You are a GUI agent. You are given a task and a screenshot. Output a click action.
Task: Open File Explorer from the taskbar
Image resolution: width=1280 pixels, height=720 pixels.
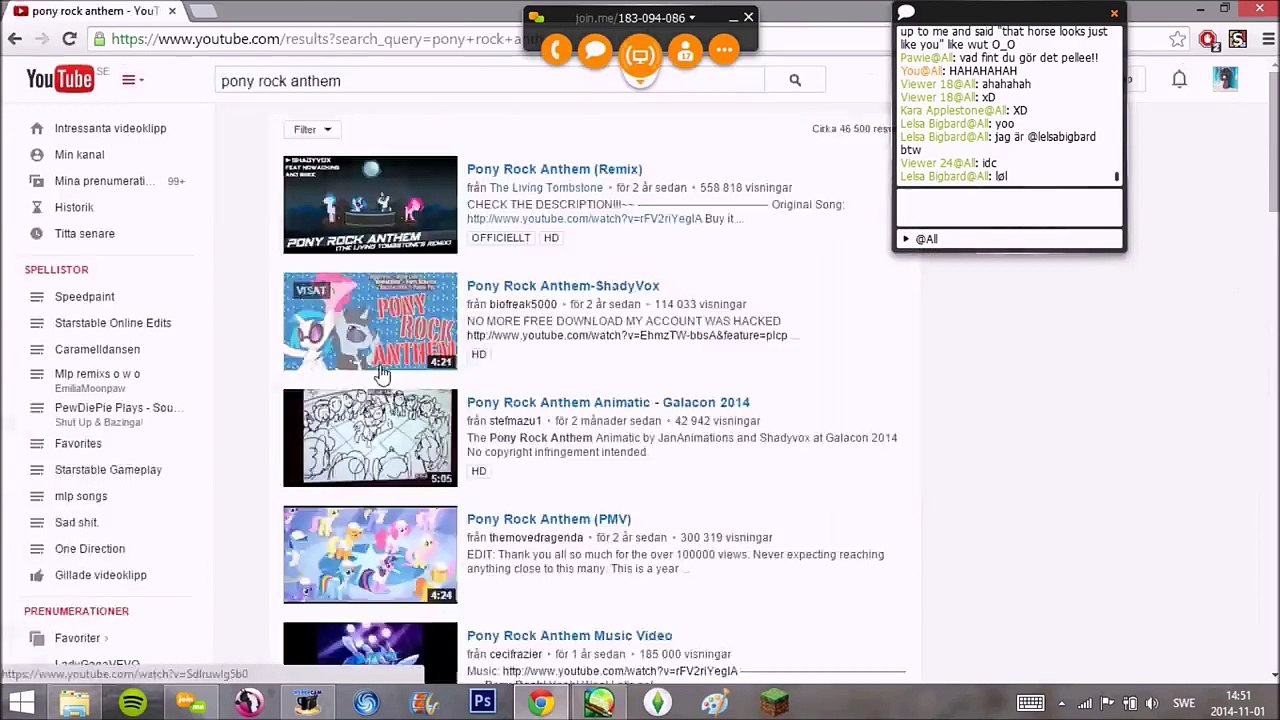coord(75,703)
